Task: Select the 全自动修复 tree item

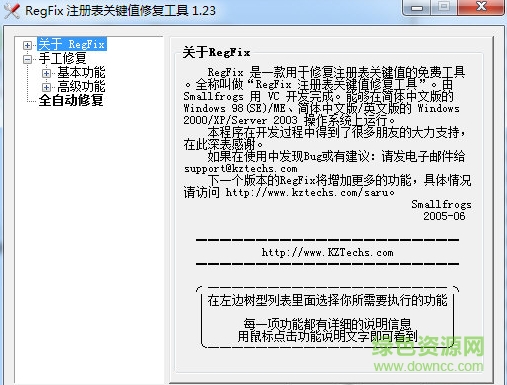Action: coord(71,100)
